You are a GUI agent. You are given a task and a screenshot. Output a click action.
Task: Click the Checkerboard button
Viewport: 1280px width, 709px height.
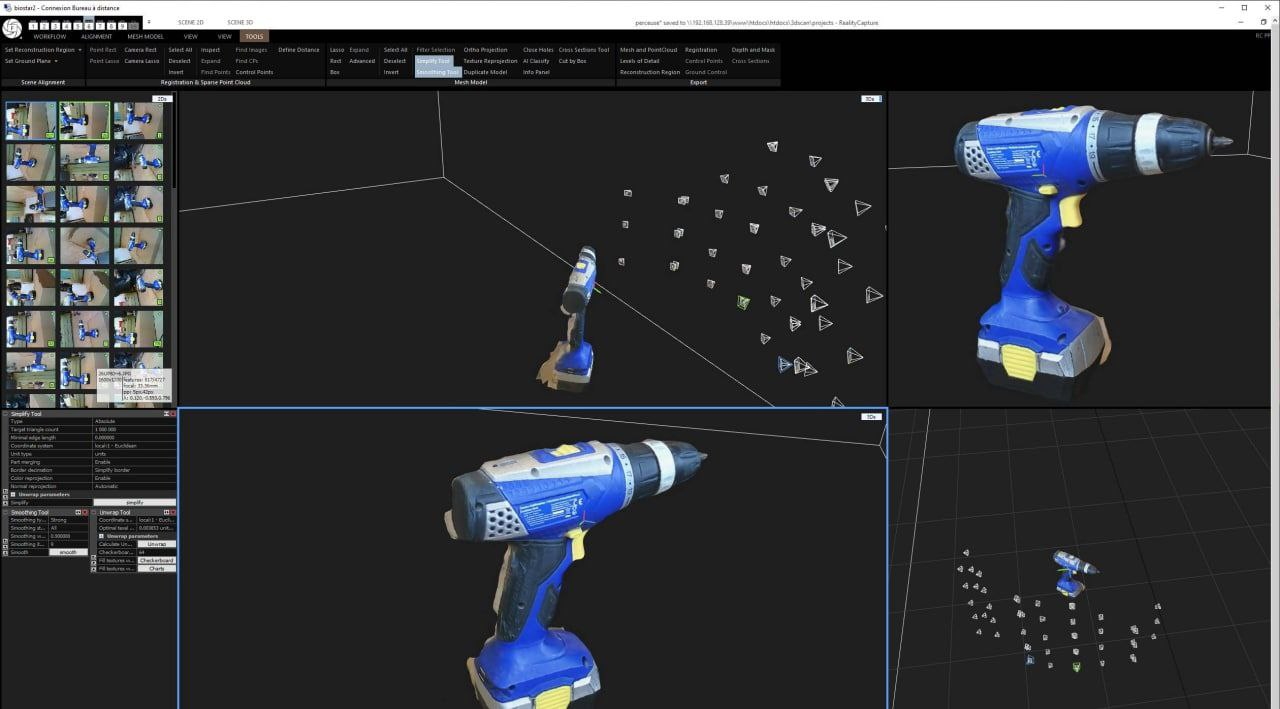click(x=156, y=560)
